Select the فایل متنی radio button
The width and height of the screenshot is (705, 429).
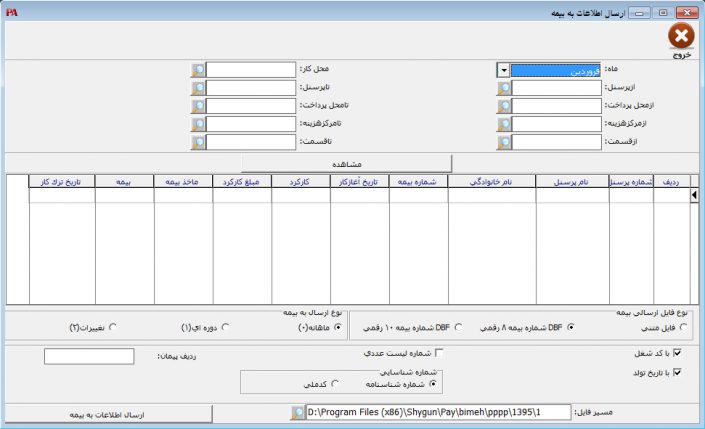click(683, 327)
